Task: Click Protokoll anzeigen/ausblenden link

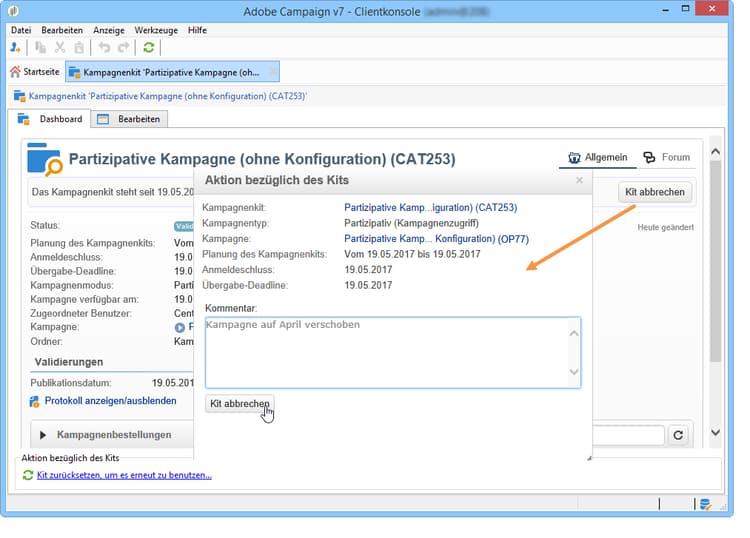Action: 110,401
